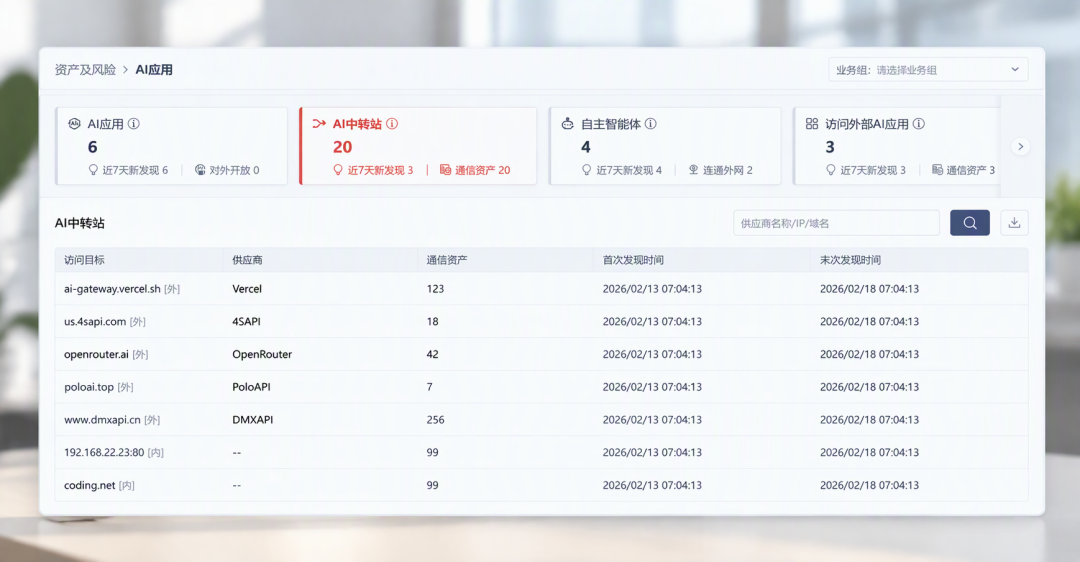Click 4SAPI supplier cell
This screenshot has height=562, width=1080.
coord(246,322)
